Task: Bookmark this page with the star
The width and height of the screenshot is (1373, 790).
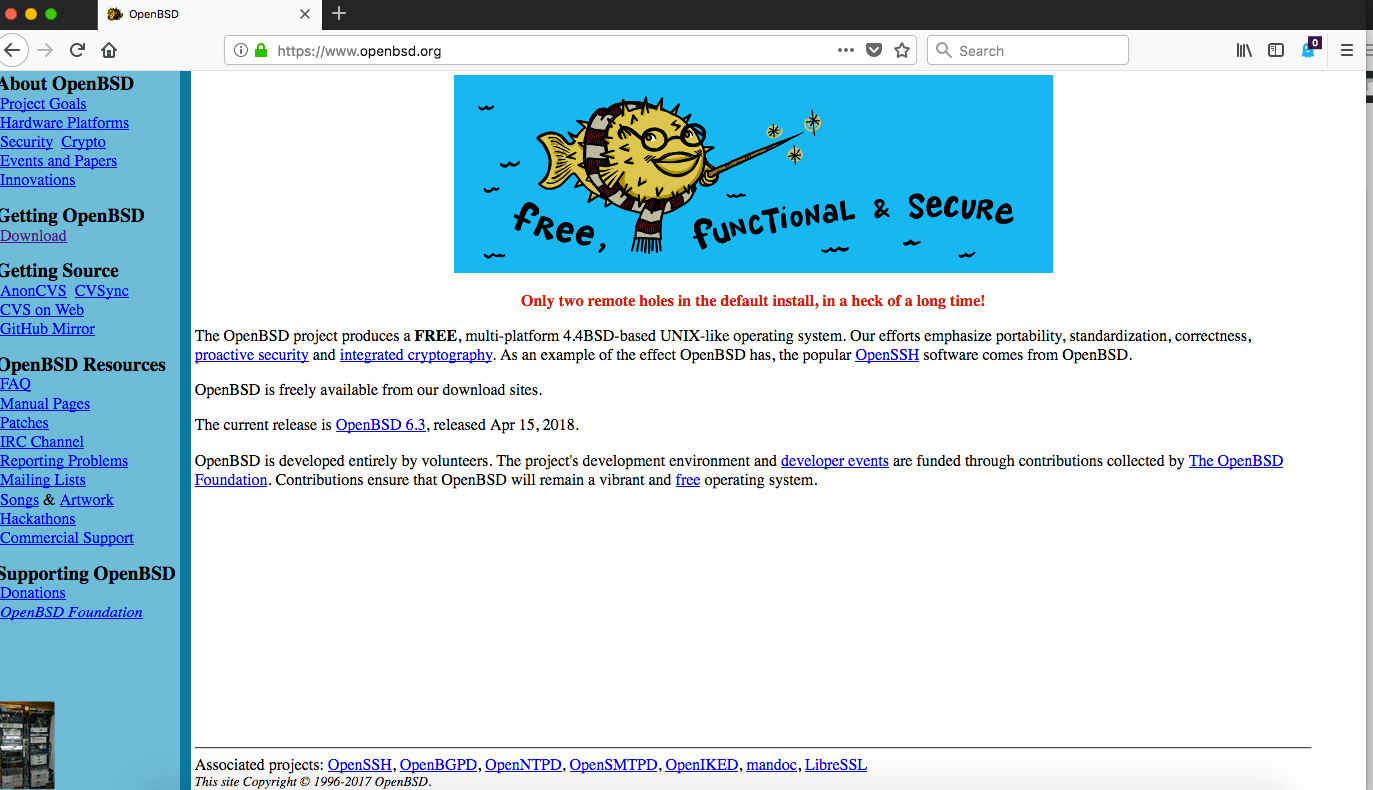Action: click(x=902, y=50)
